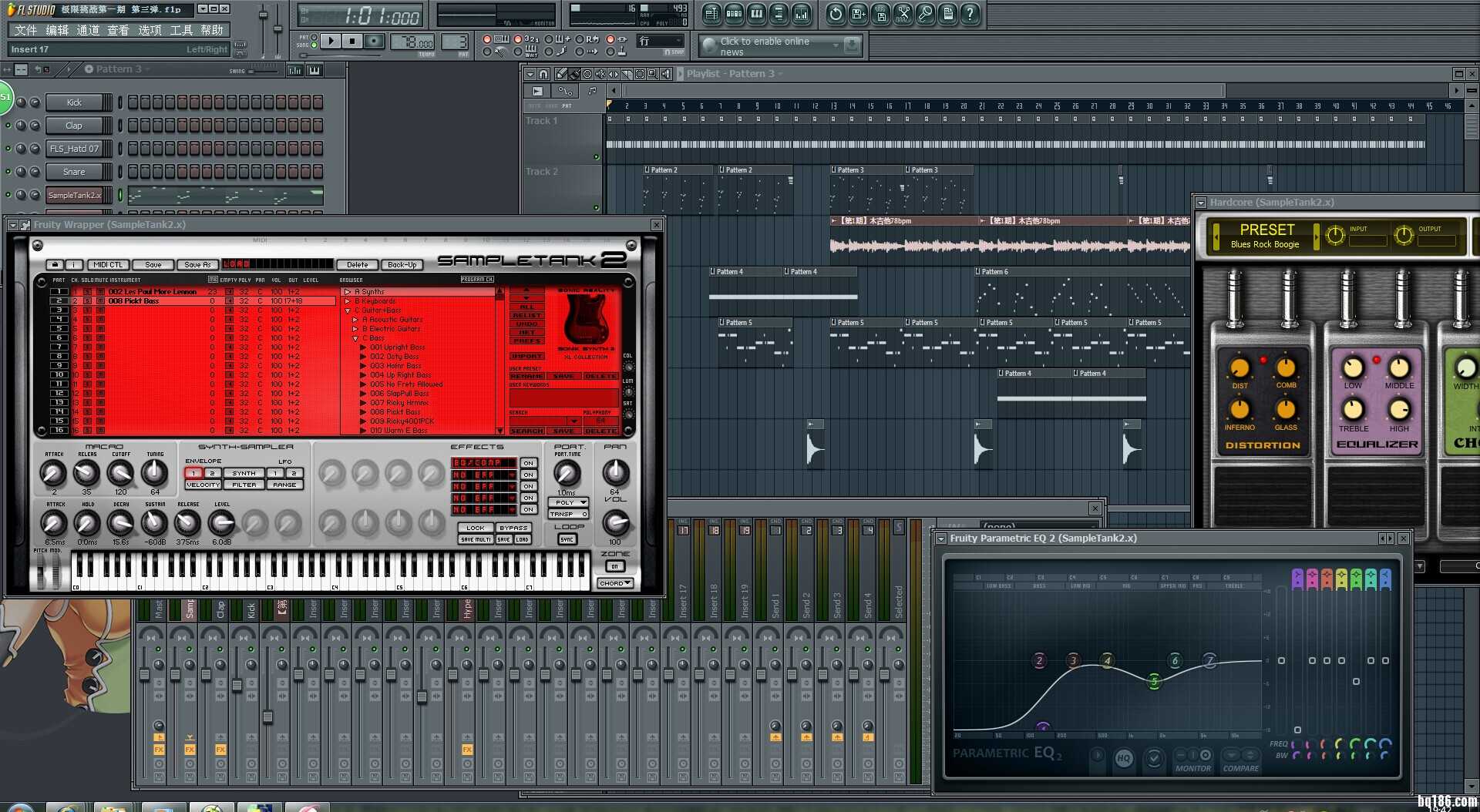Click the SampleTank lock icon button

(55, 264)
